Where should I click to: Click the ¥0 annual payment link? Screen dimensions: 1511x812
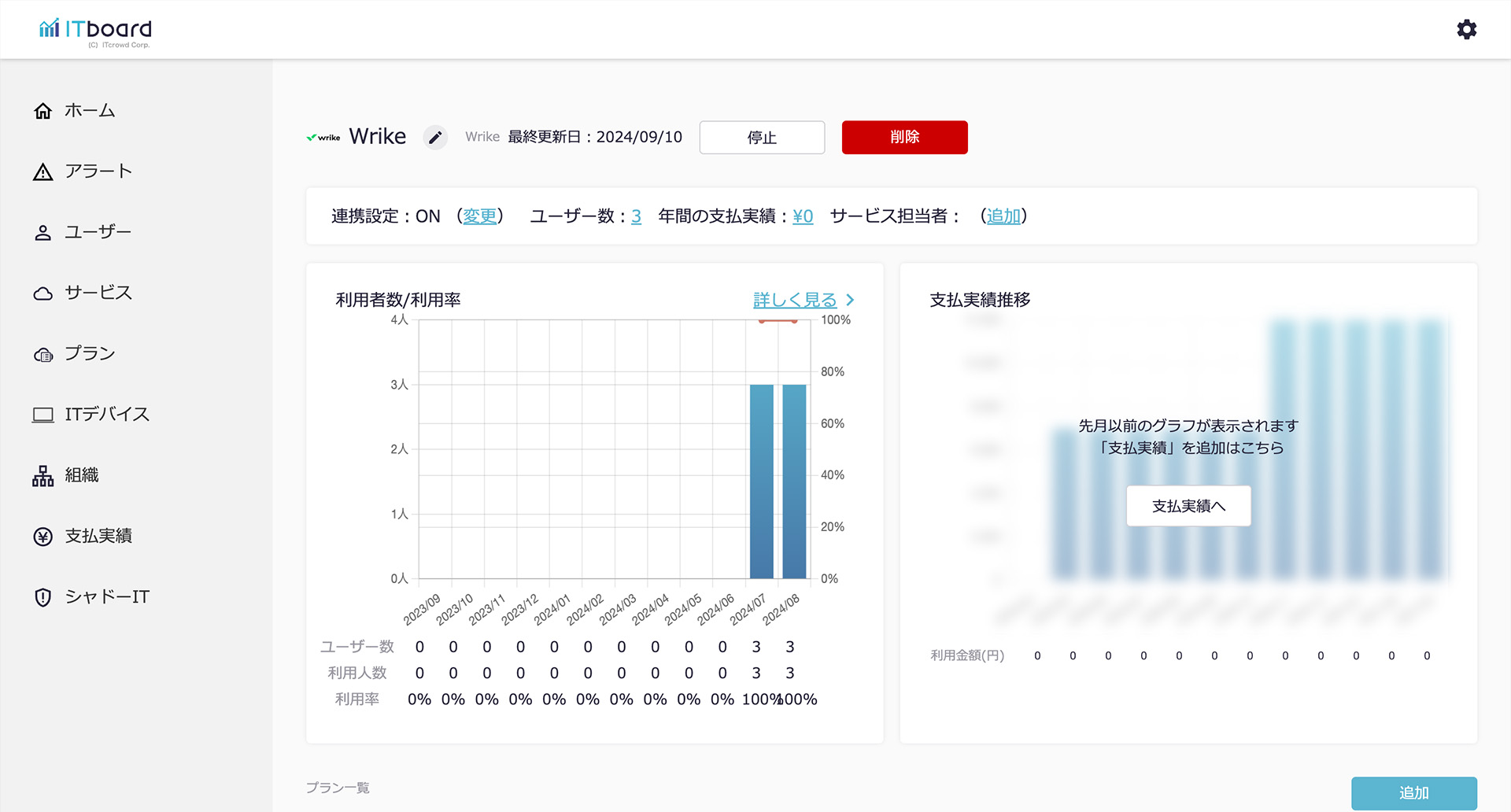point(802,216)
